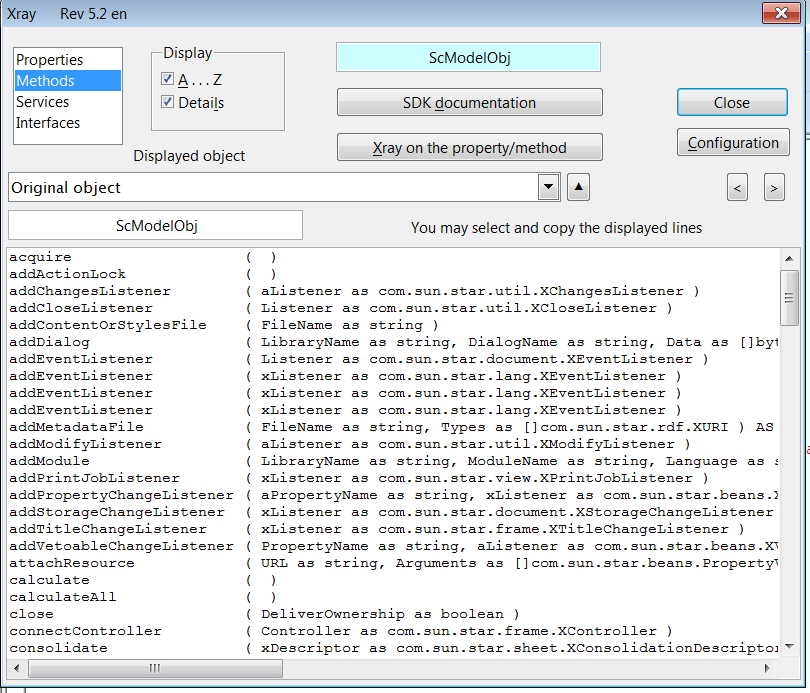Image resolution: width=810 pixels, height=693 pixels.
Task: Disable the Details checkbox
Action: 167,102
